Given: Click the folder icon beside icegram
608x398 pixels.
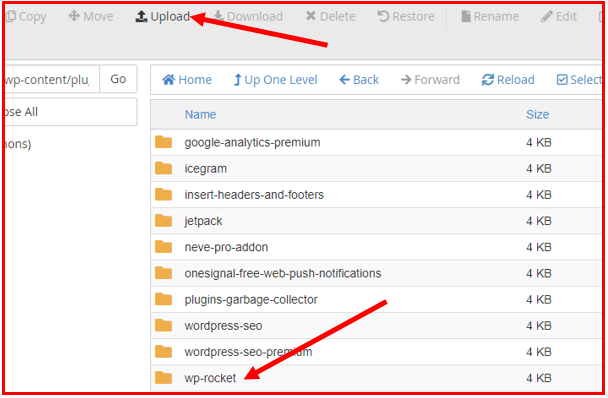Looking at the screenshot, I should click(163, 168).
